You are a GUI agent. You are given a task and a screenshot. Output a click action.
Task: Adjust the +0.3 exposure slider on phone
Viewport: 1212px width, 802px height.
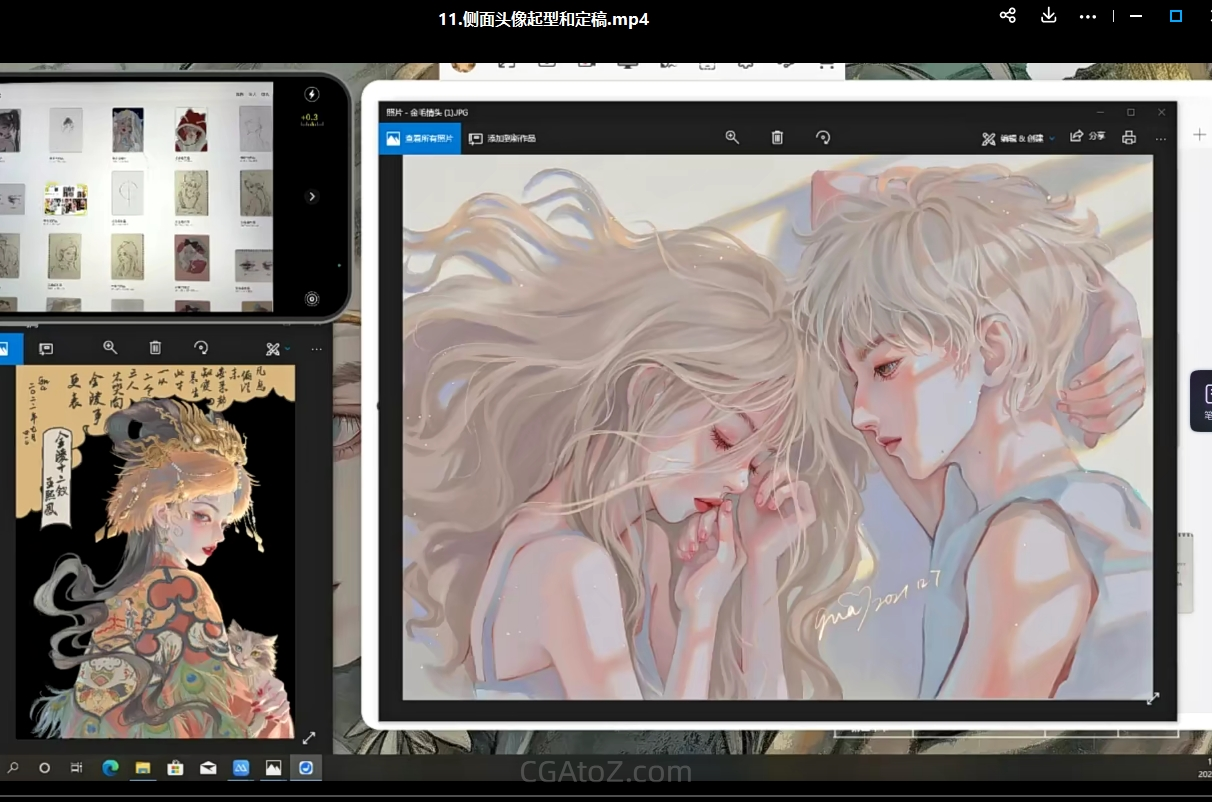(312, 120)
